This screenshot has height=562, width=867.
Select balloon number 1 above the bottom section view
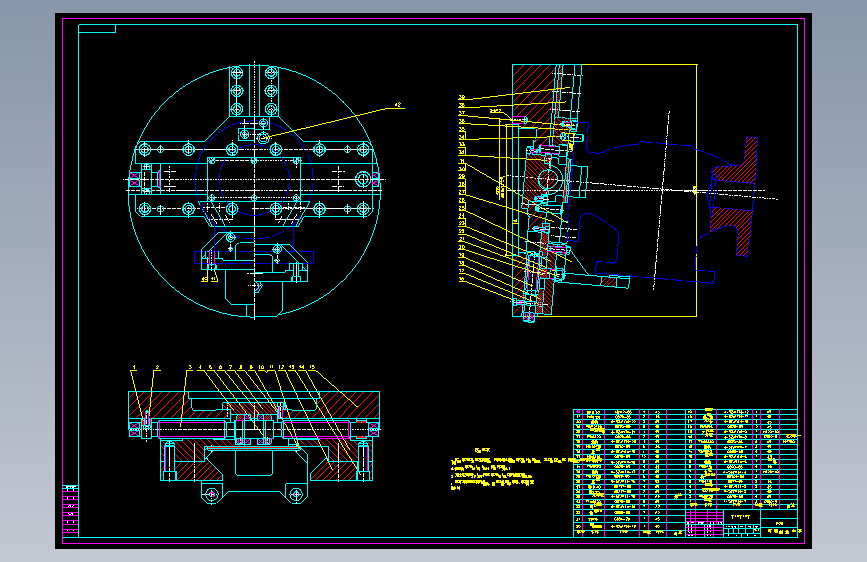(x=134, y=367)
